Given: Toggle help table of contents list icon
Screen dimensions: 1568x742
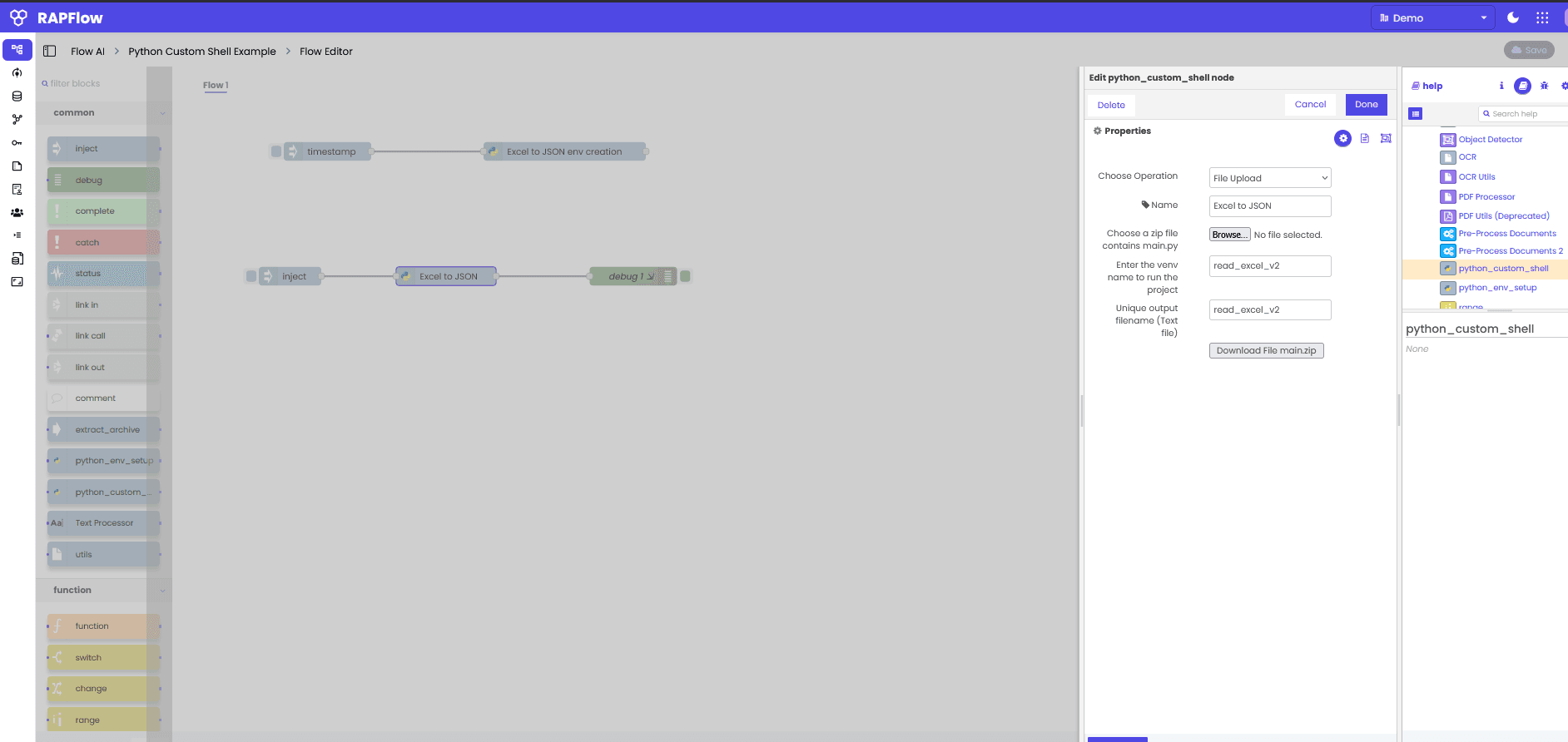Looking at the screenshot, I should (x=1416, y=114).
